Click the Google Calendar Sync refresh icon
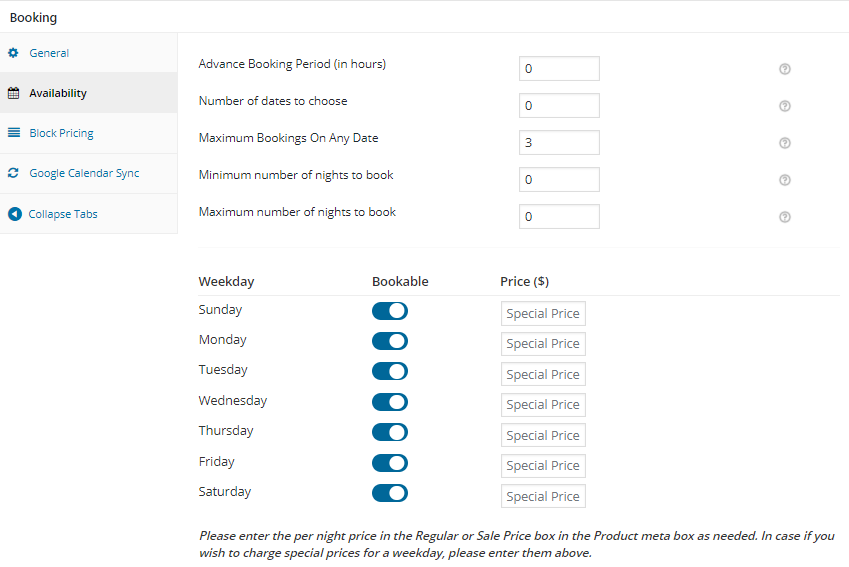 coord(14,173)
